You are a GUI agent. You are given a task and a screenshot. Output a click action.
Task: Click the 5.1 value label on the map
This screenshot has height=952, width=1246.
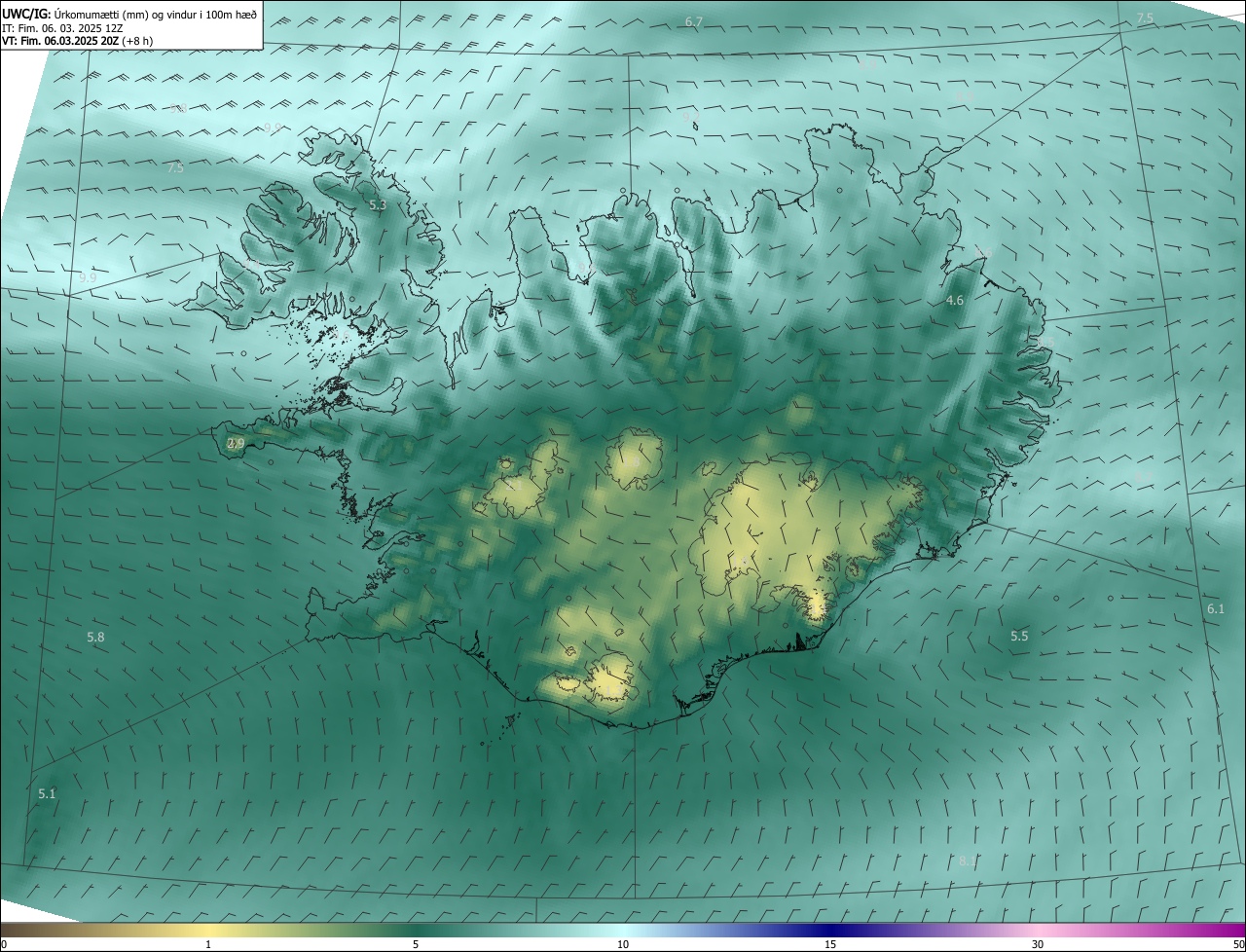[x=47, y=794]
